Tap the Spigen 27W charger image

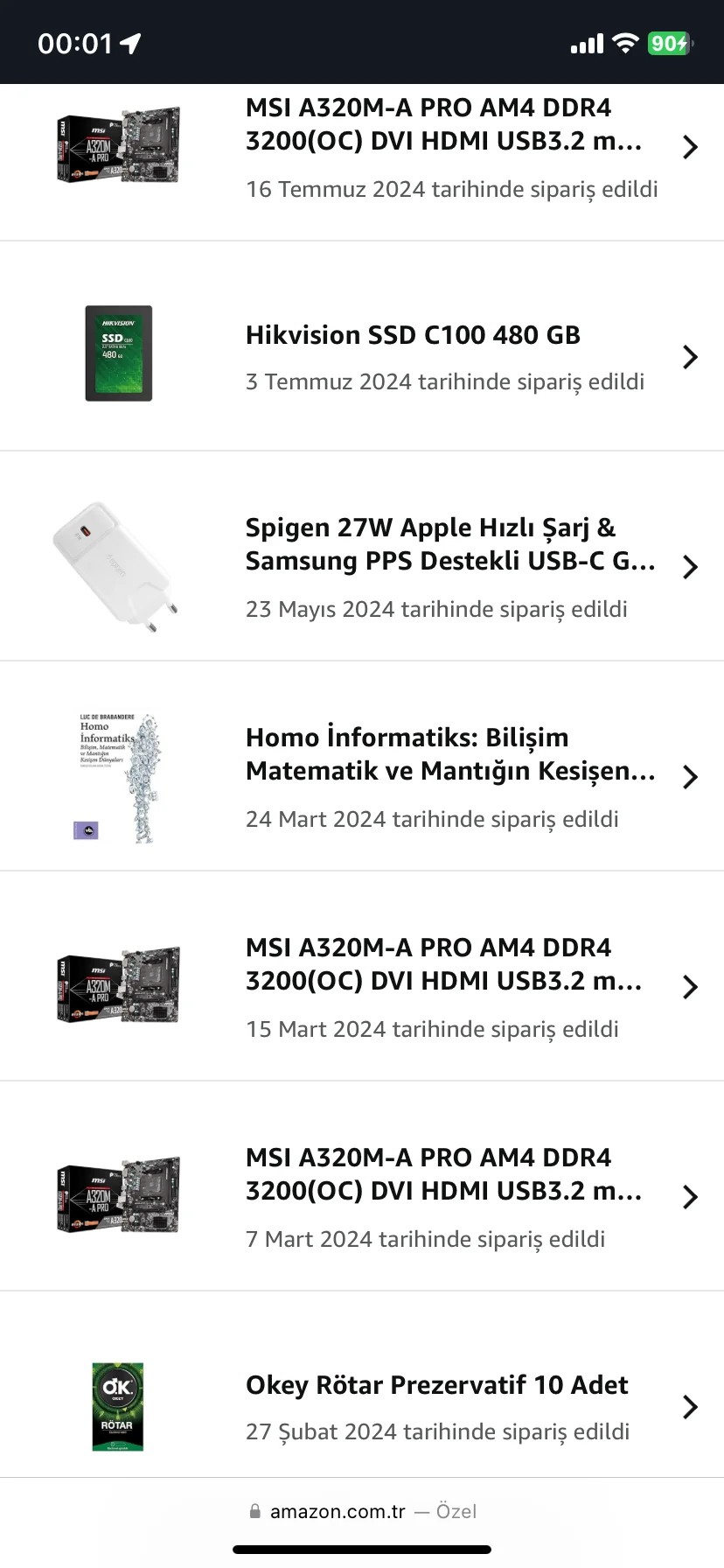click(116, 565)
